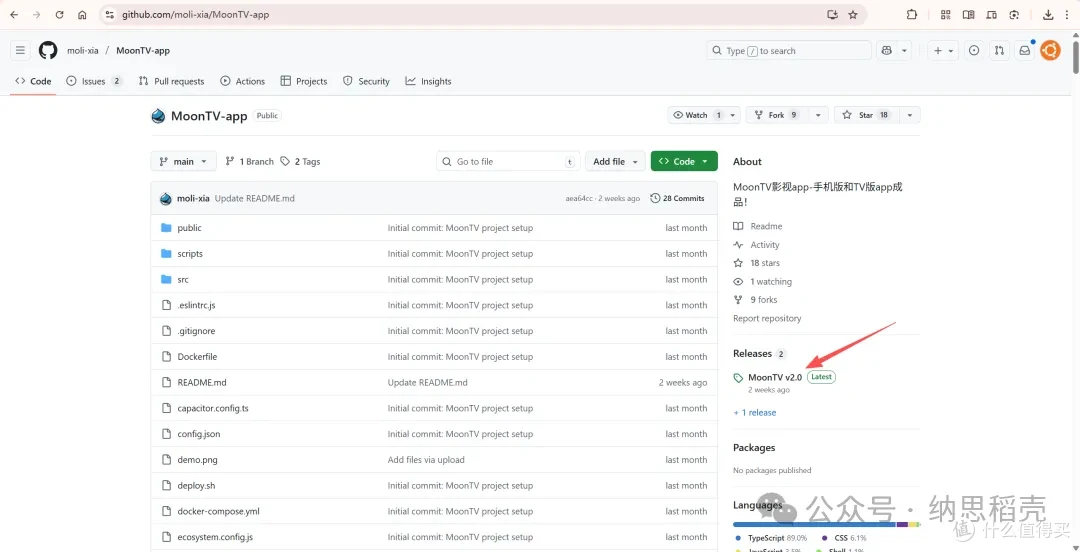Bookmark page with star icon in address bar
The image size is (1080, 552).
(x=853, y=14)
